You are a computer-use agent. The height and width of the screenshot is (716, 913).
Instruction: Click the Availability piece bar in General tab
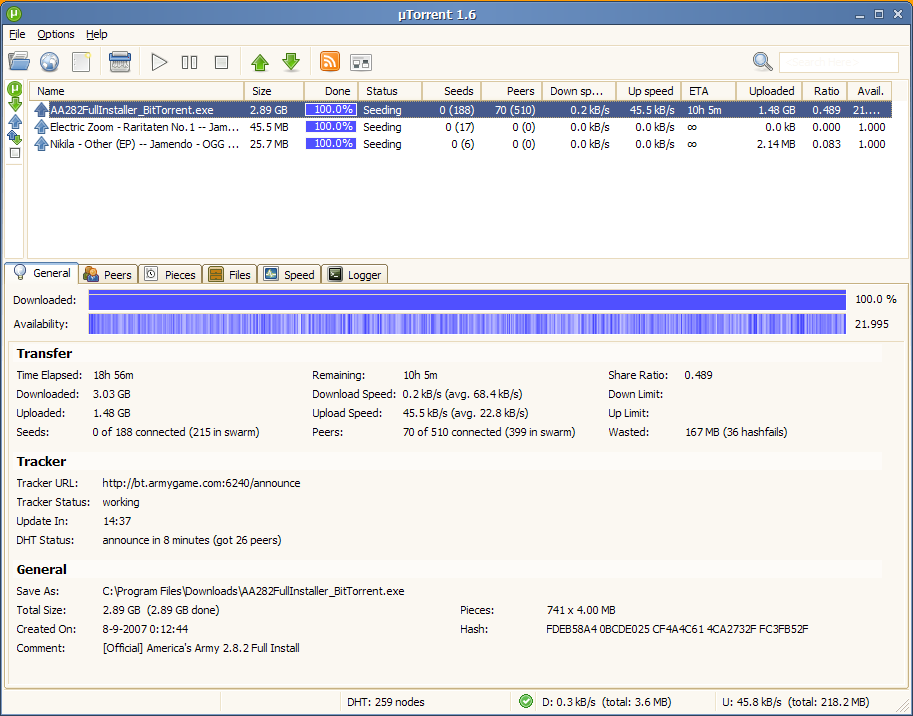click(467, 324)
